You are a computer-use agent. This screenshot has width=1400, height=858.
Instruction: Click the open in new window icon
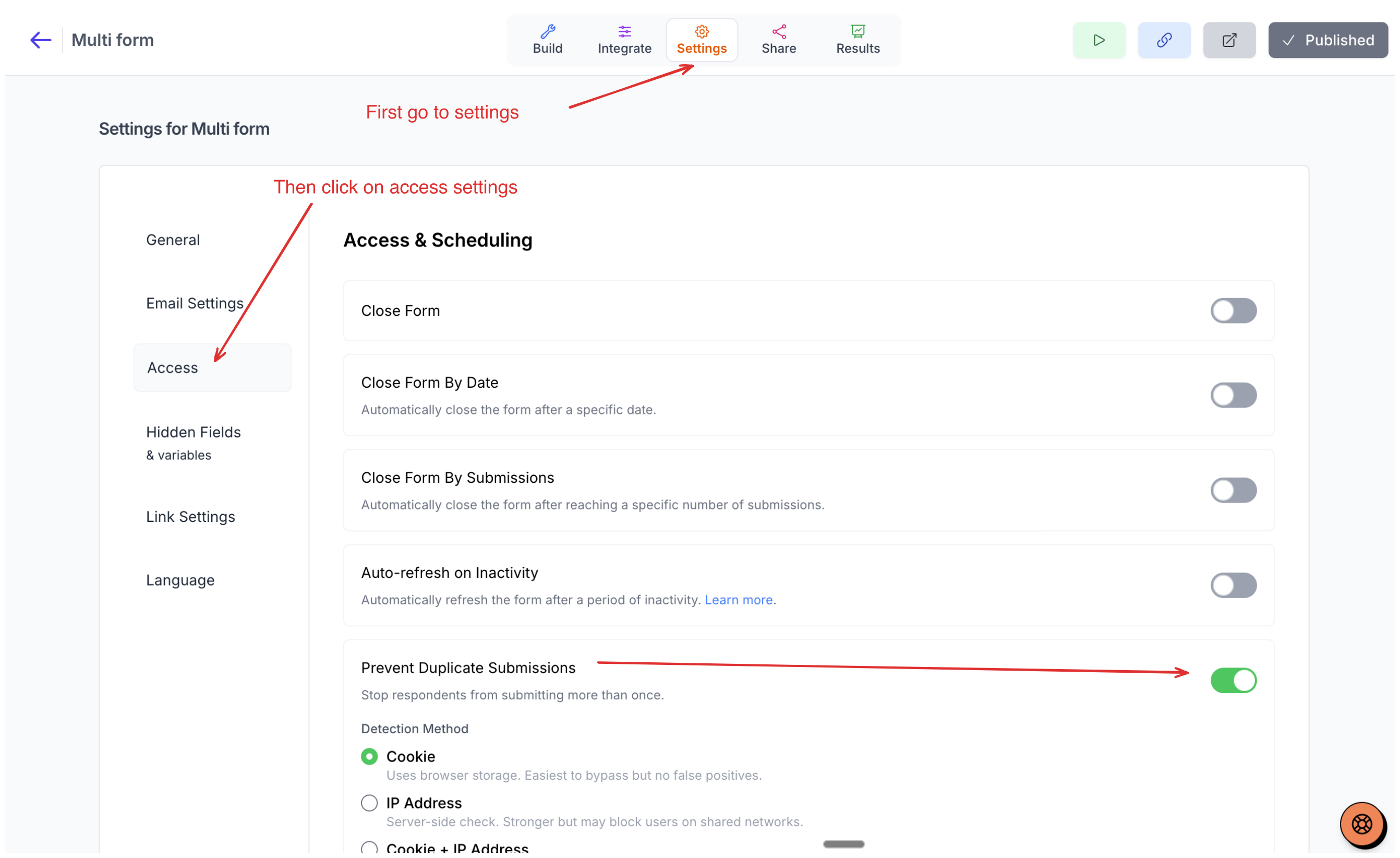(1229, 40)
